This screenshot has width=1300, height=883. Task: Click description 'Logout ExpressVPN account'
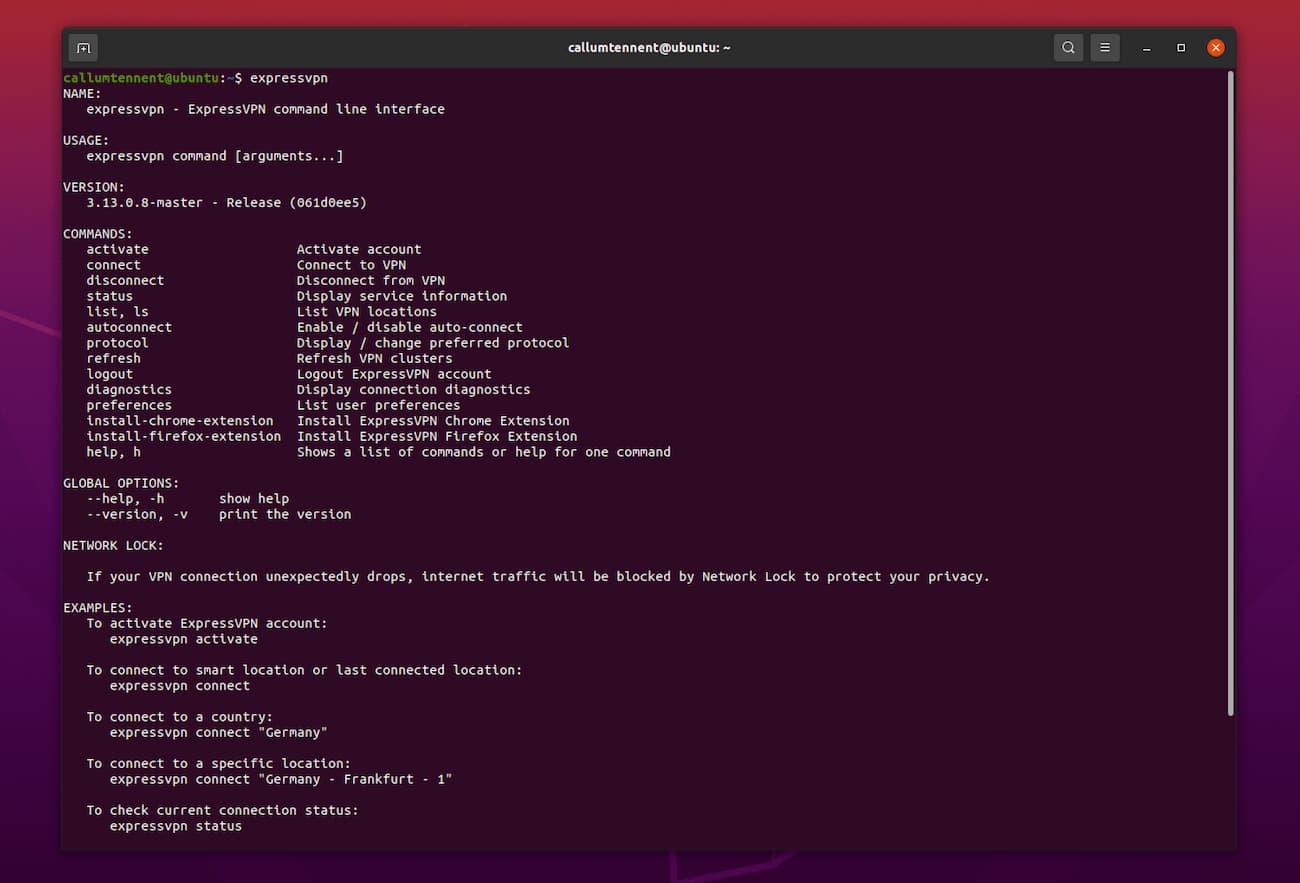(x=394, y=374)
